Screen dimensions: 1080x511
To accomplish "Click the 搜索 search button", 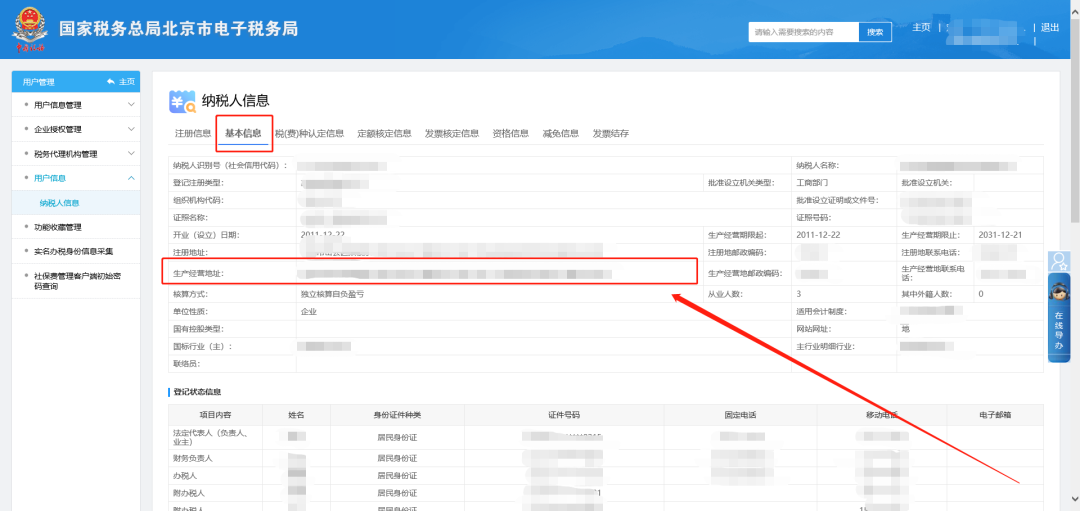I will coord(875,32).
